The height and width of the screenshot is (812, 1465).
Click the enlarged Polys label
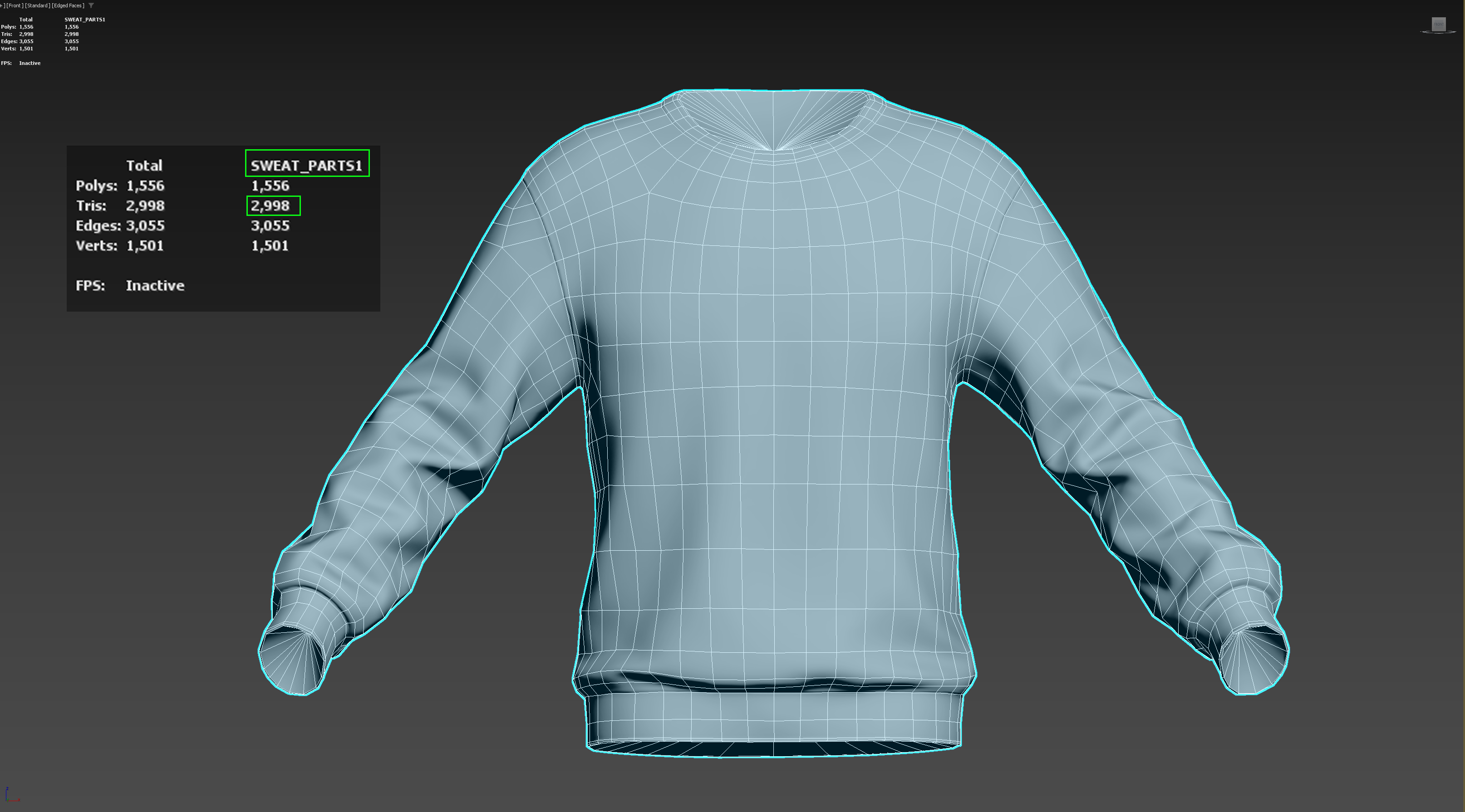[x=96, y=186]
